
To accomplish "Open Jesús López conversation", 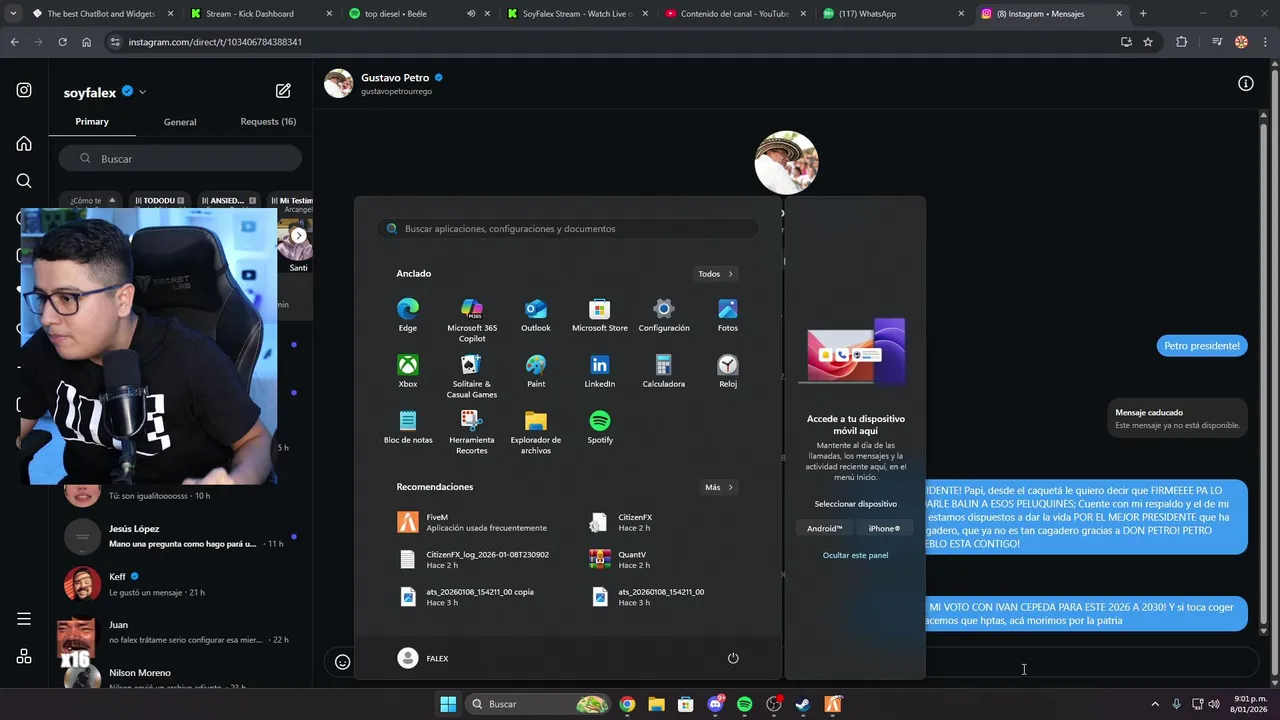I will [180, 536].
